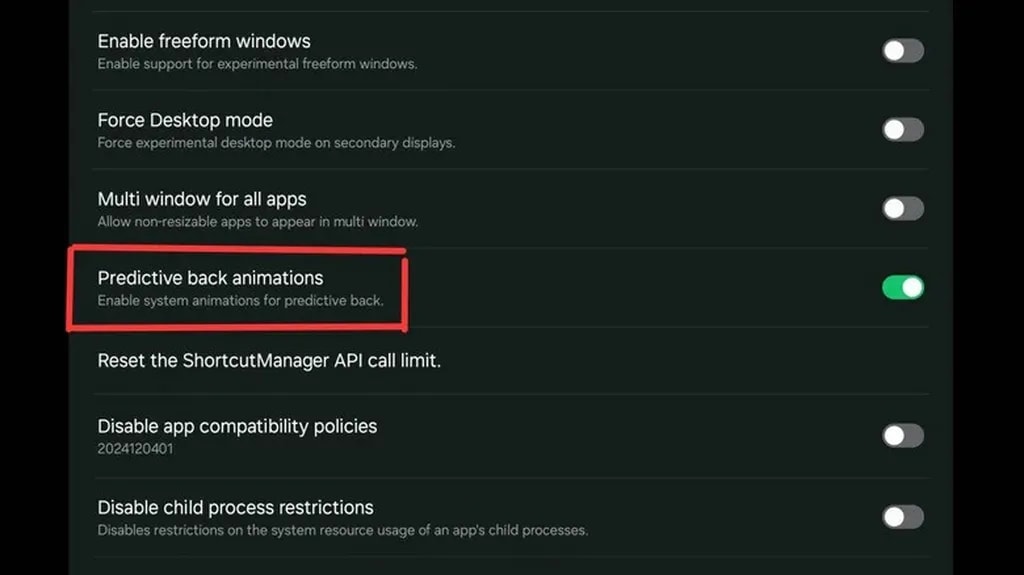Tap 'Enable system animations for predictive back' subtitle

(x=240, y=301)
